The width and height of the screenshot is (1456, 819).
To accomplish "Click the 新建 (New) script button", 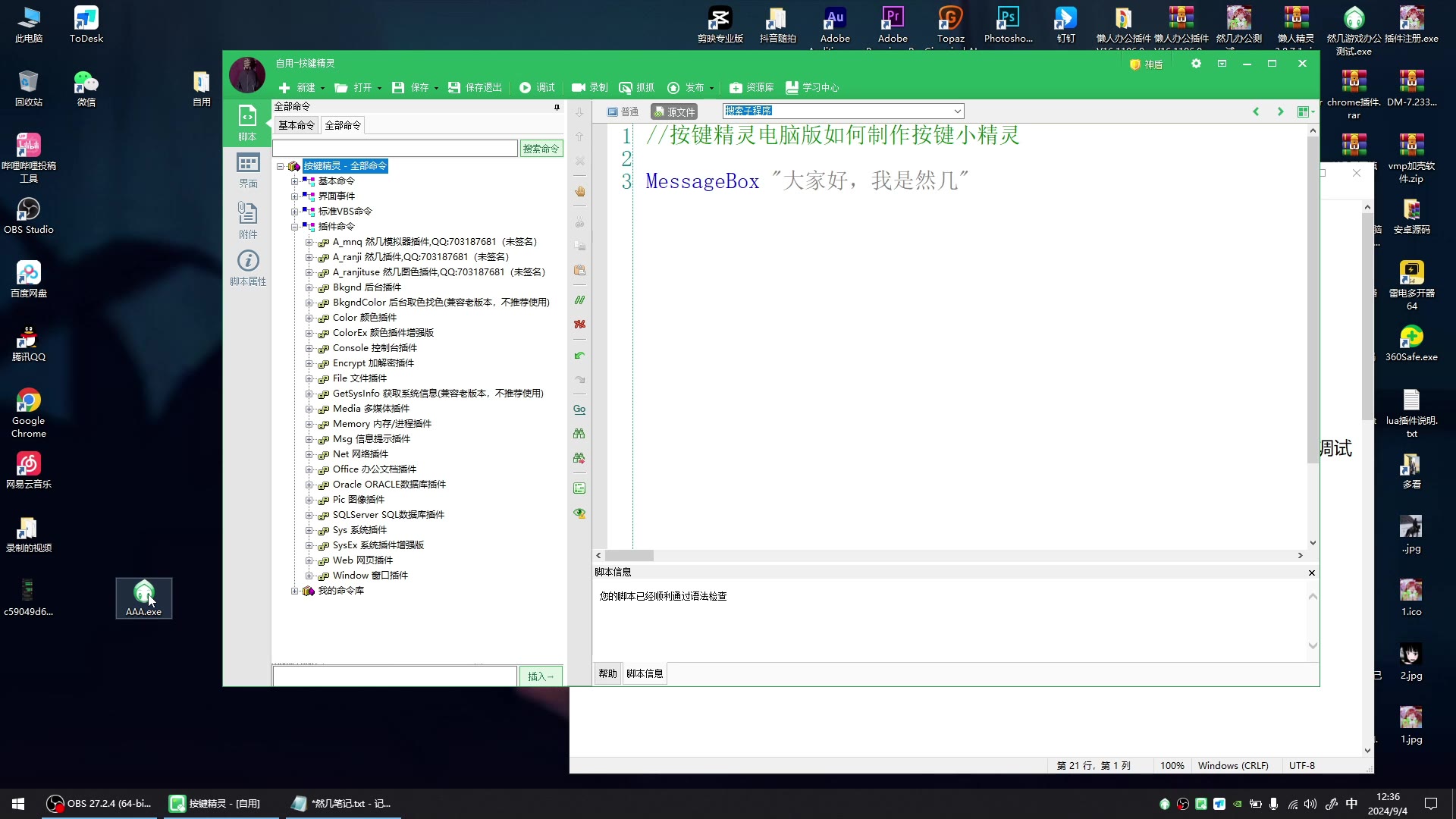I will click(x=300, y=87).
